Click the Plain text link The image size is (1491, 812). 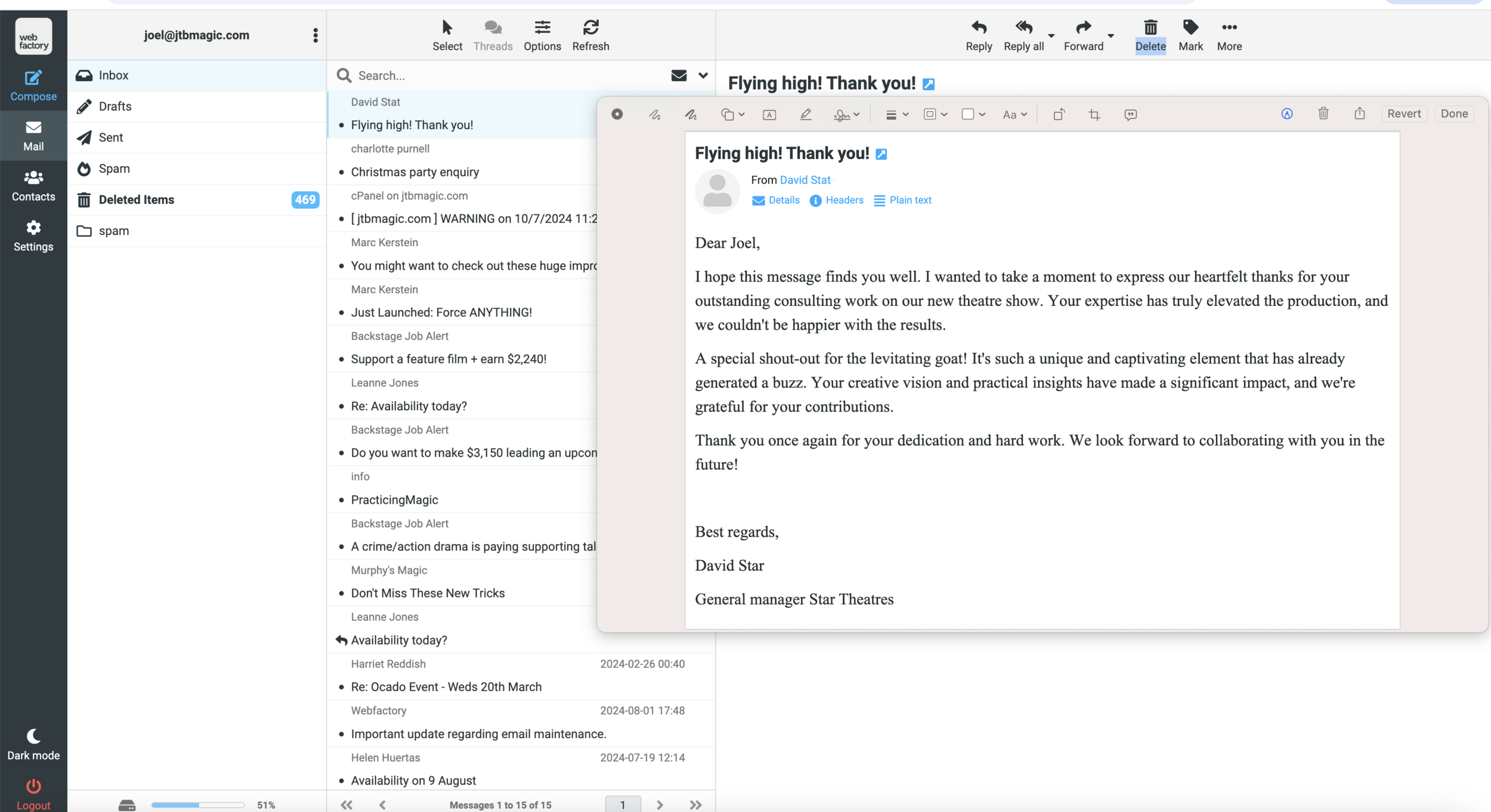pyautogui.click(x=910, y=200)
